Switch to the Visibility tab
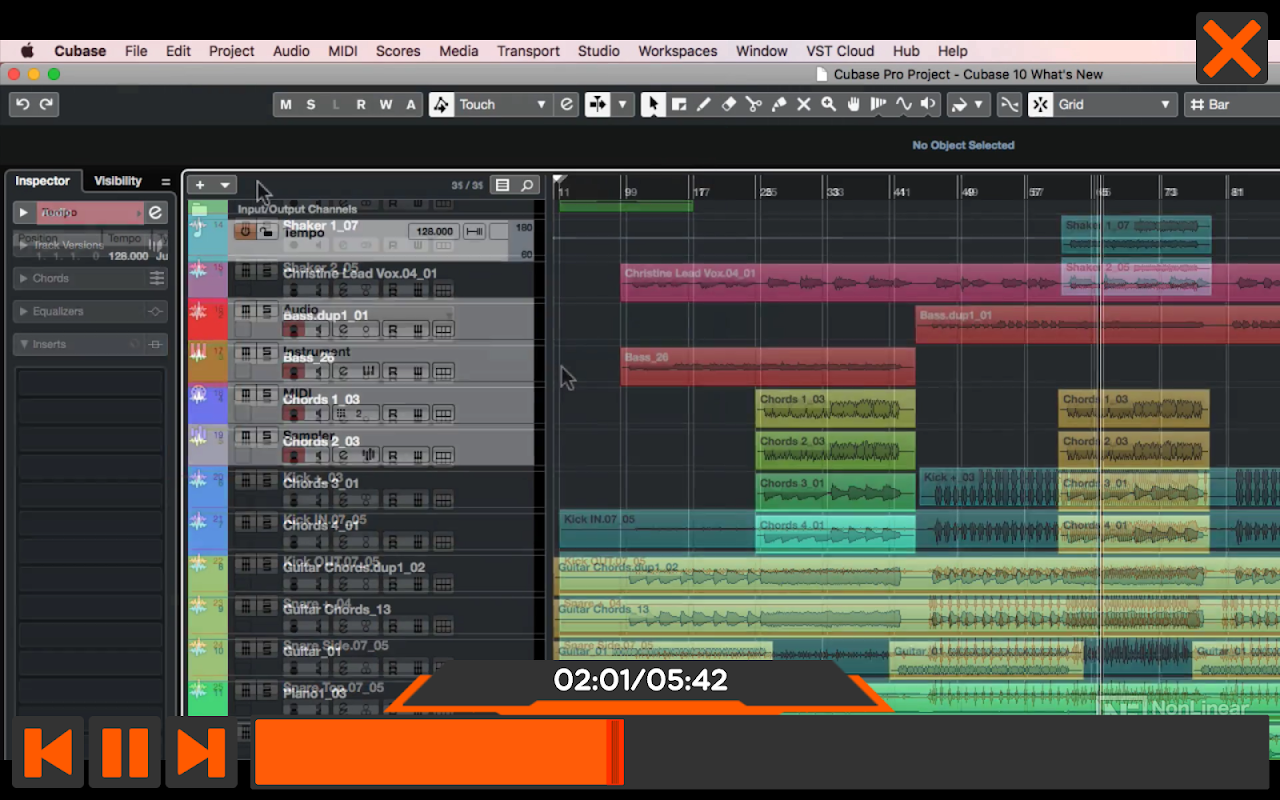Screen dimensions: 1280x800 click(x=118, y=181)
